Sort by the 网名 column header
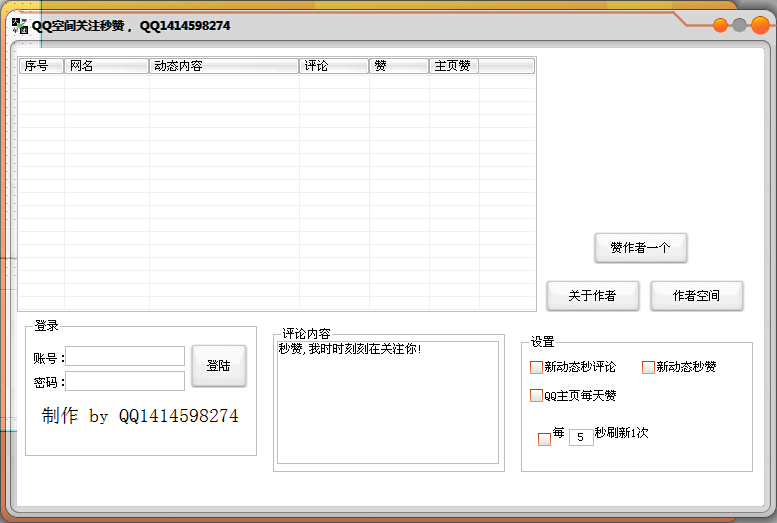777x523 pixels. point(107,66)
